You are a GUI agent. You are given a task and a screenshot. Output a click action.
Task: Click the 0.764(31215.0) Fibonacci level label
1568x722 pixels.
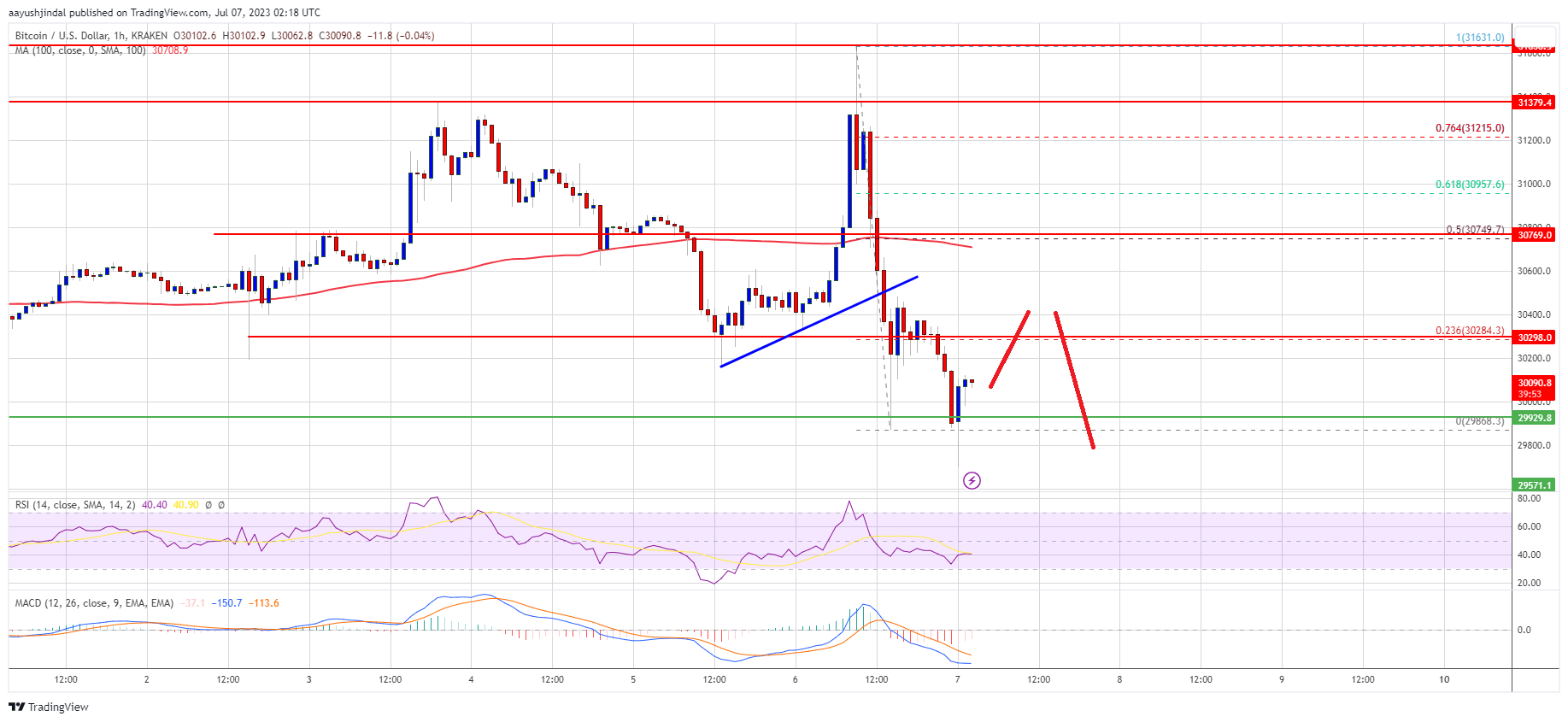(1470, 128)
